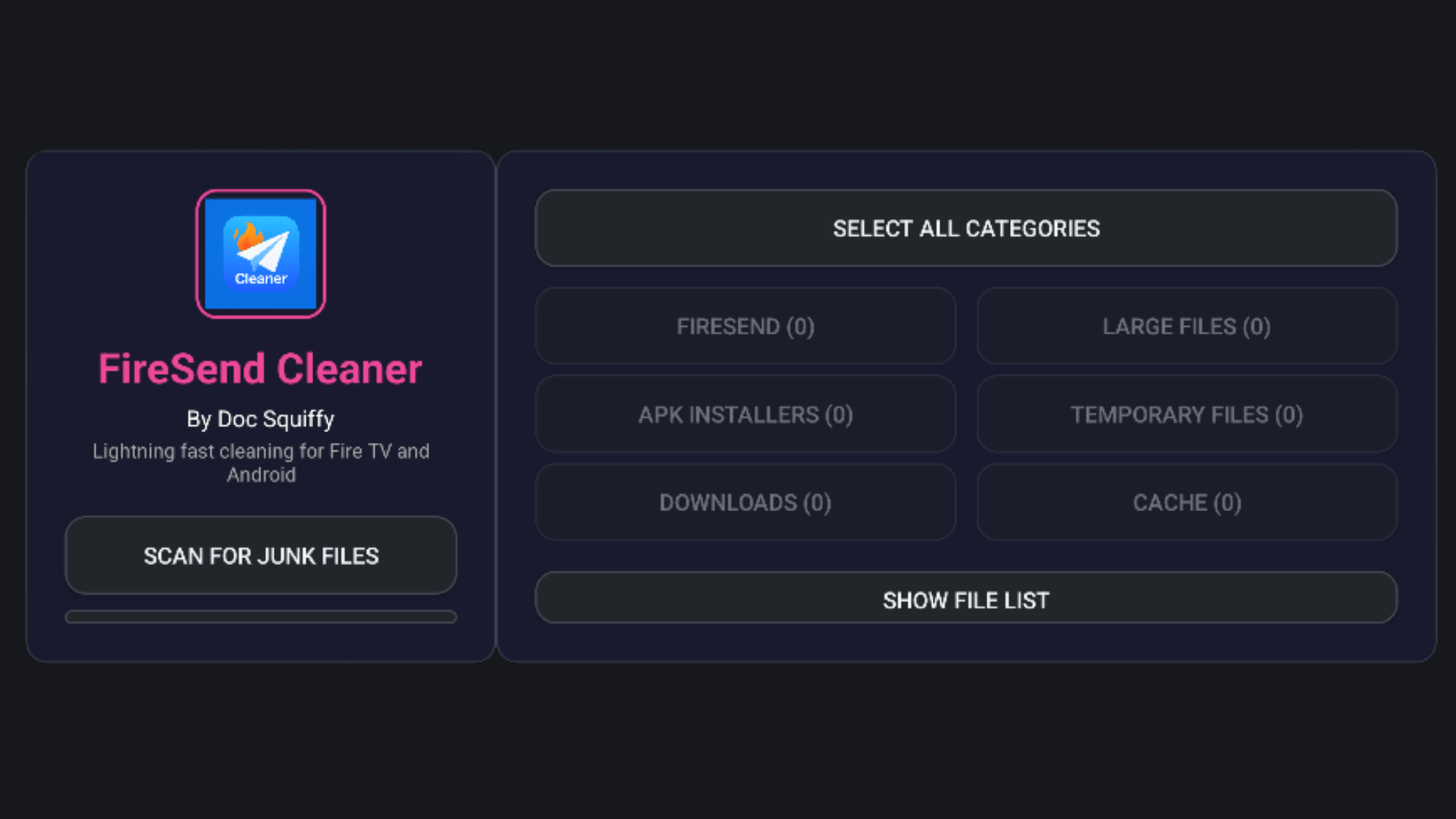The image size is (1456, 819).
Task: Click SELECT ALL CATEGORIES
Action: pyautogui.click(x=966, y=228)
